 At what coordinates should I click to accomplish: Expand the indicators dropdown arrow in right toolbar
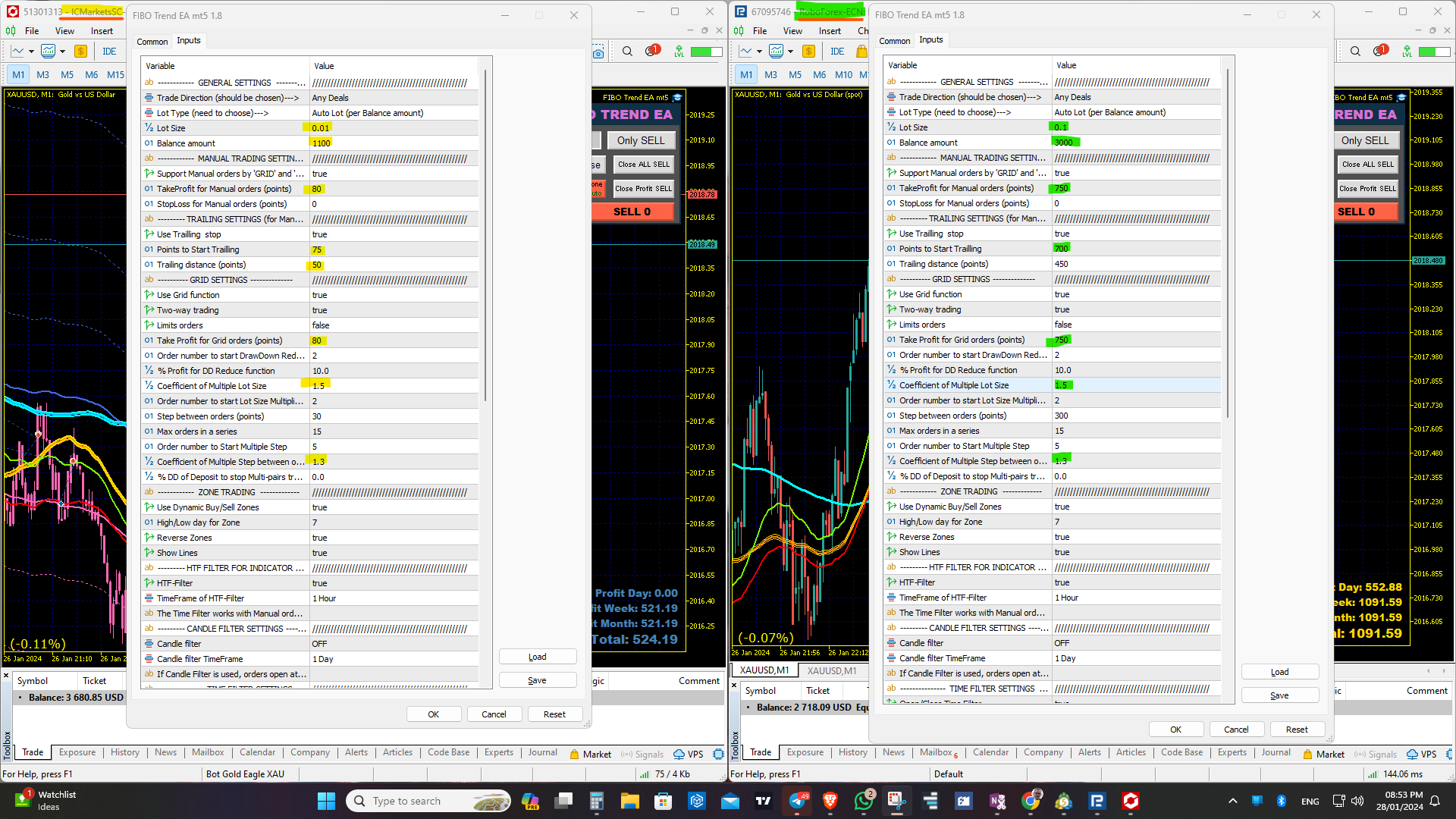point(790,52)
